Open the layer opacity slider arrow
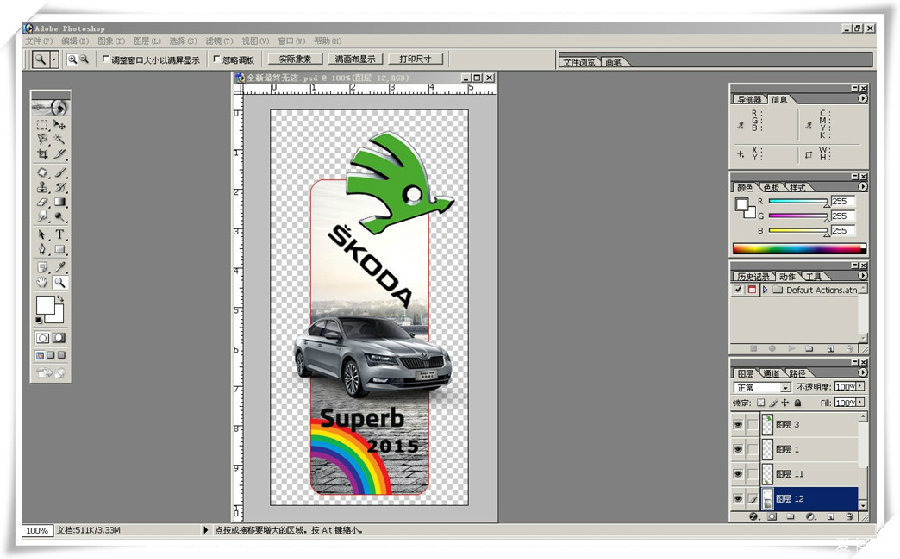900x559 pixels. 859,387
